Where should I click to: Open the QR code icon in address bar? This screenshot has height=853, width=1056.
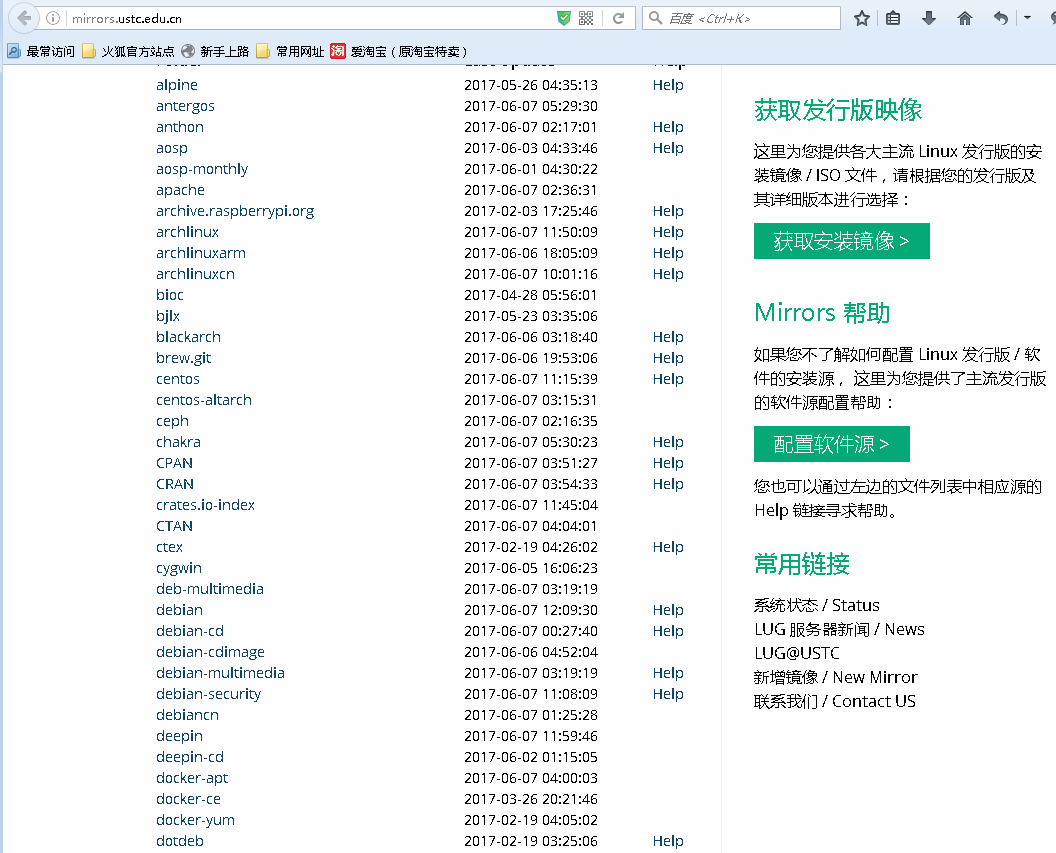tap(586, 18)
